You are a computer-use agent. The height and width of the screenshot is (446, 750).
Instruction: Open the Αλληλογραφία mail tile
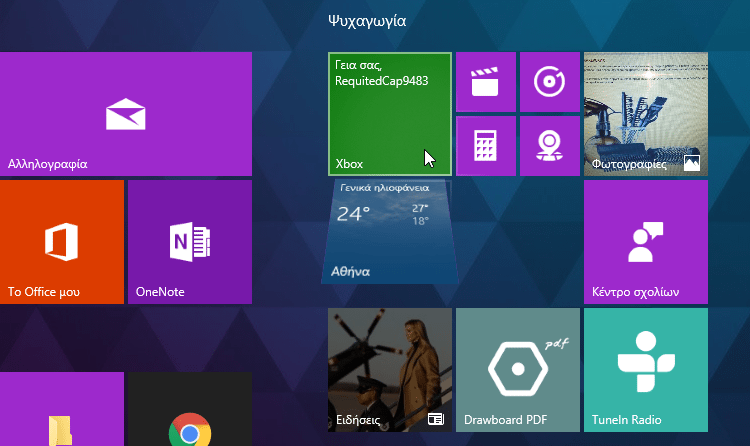tap(126, 114)
